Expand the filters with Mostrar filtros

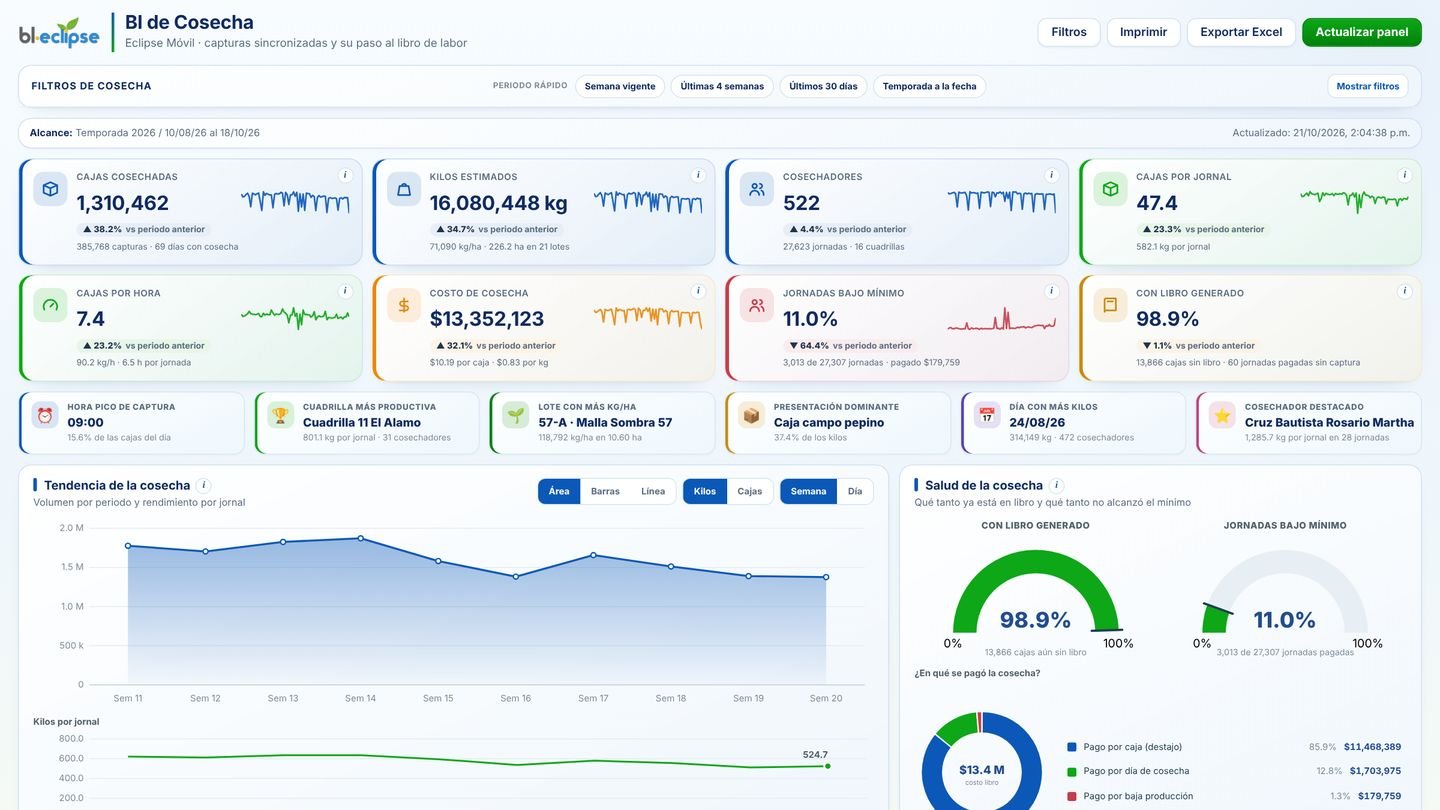click(1368, 86)
